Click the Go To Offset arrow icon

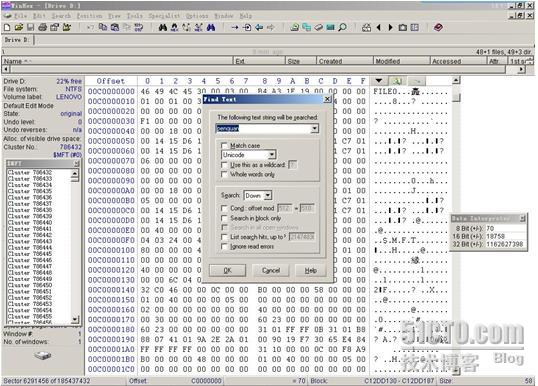coord(235,27)
